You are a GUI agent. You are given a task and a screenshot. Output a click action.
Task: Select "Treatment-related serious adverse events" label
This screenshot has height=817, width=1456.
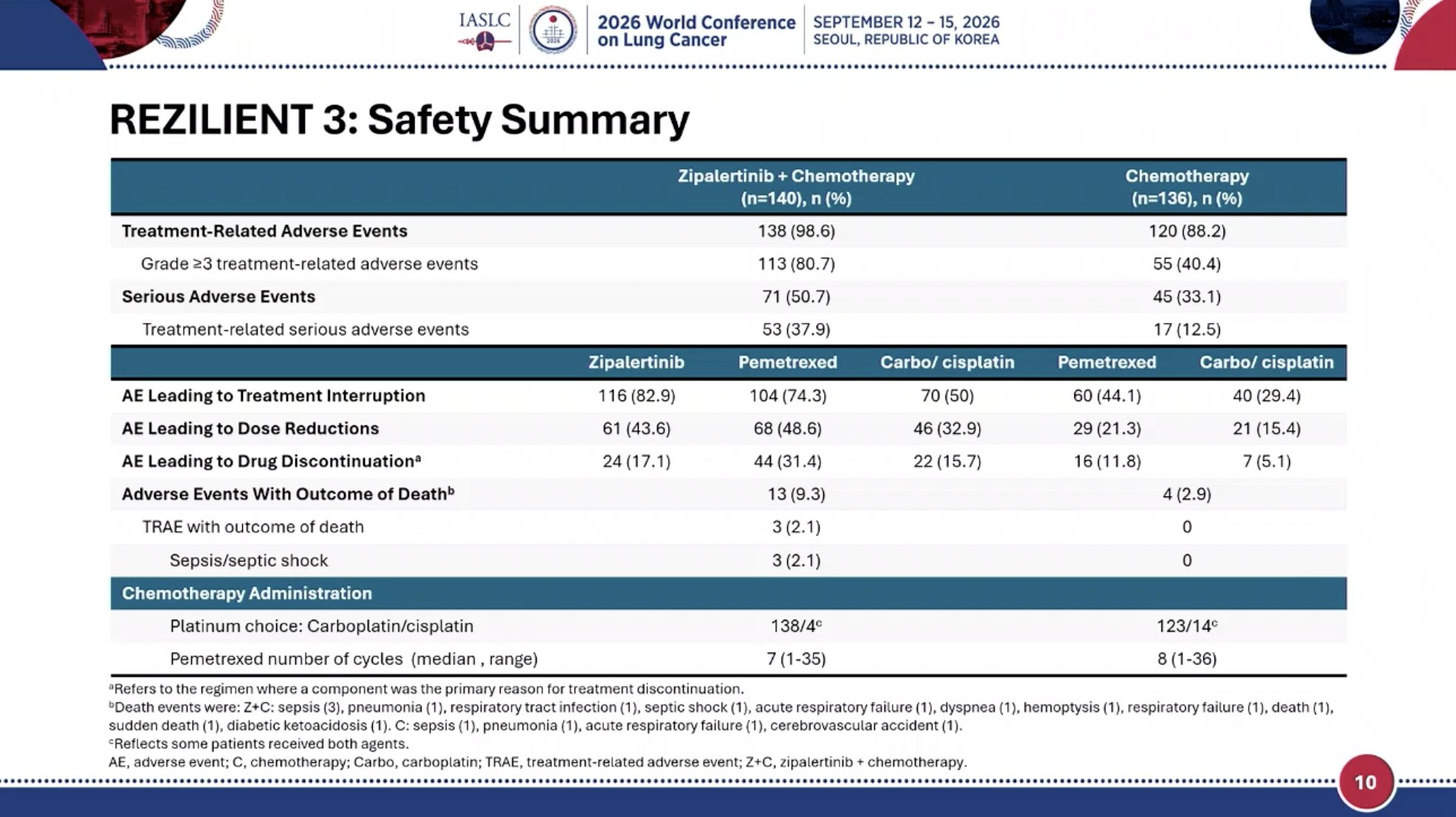tap(306, 329)
